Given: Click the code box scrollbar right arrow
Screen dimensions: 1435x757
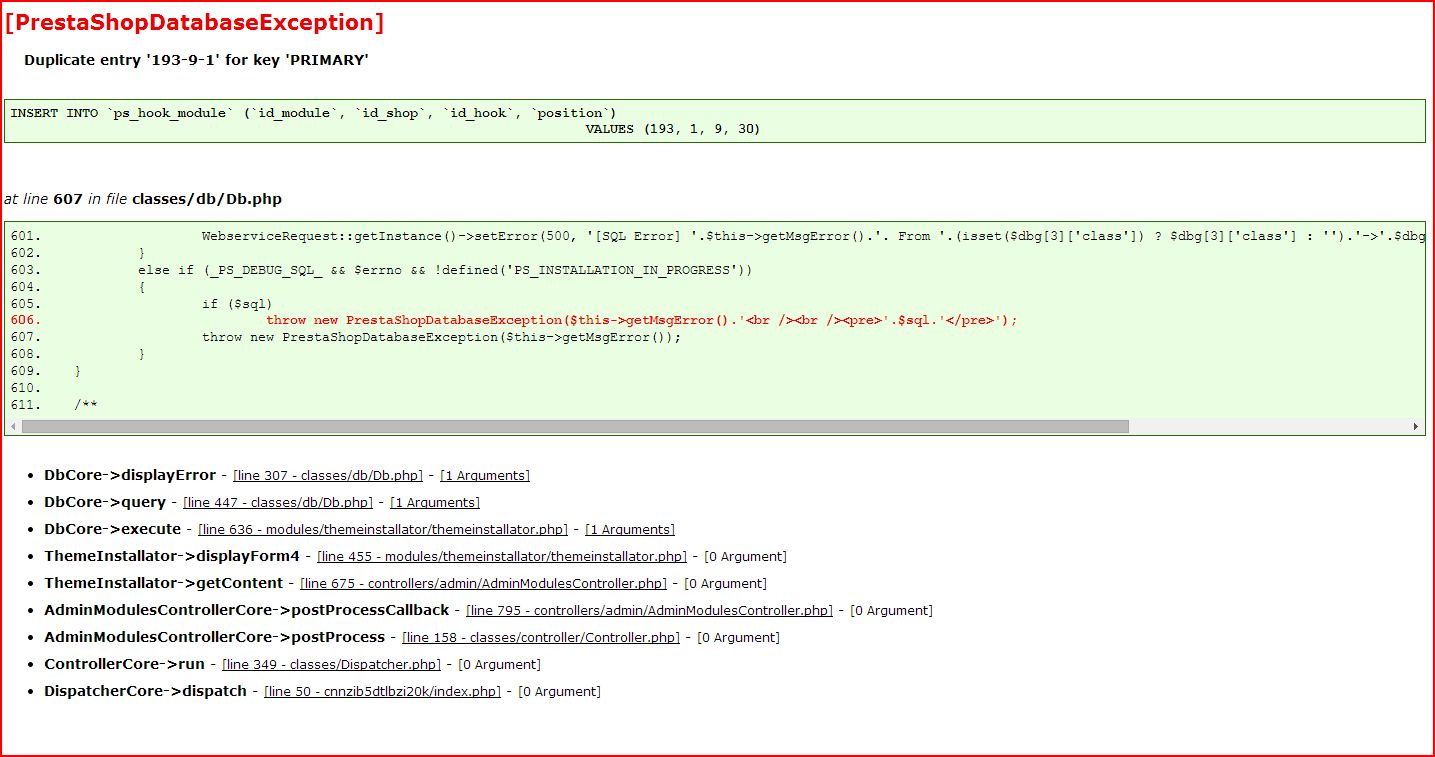Looking at the screenshot, I should (1416, 426).
